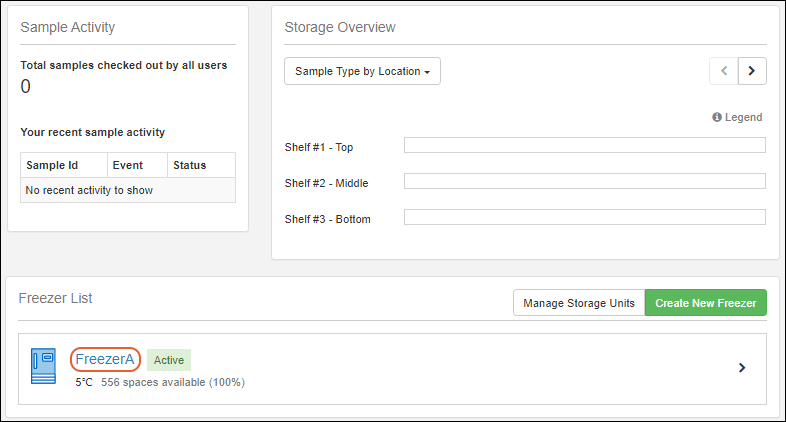Click the Legend info icon
The width and height of the screenshot is (786, 422).
(x=717, y=117)
